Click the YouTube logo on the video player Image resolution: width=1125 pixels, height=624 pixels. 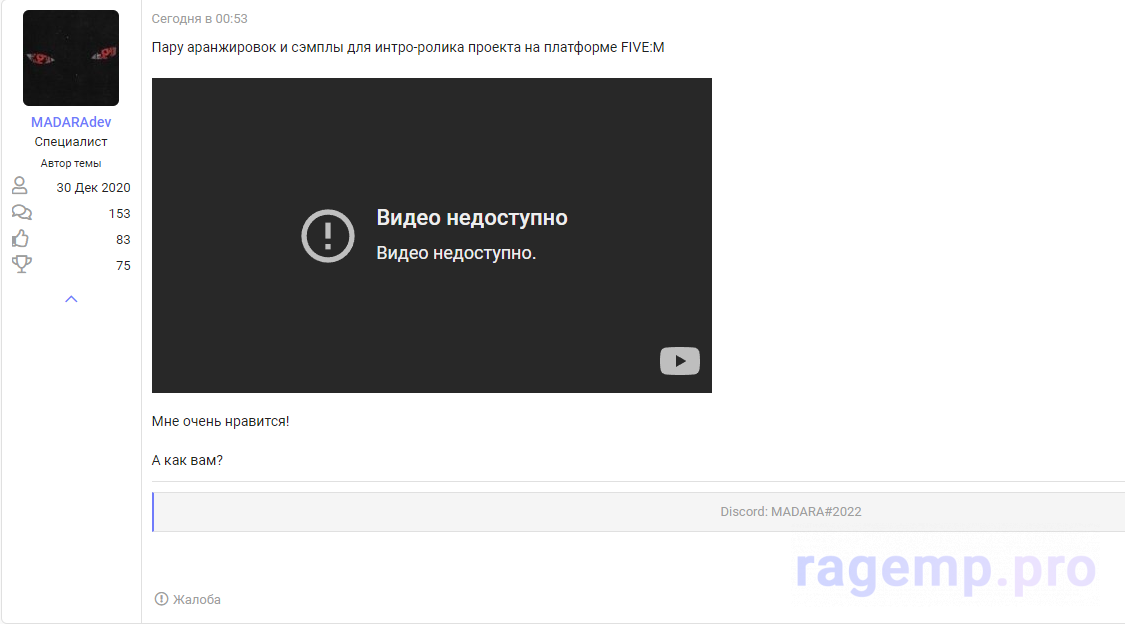pos(679,361)
